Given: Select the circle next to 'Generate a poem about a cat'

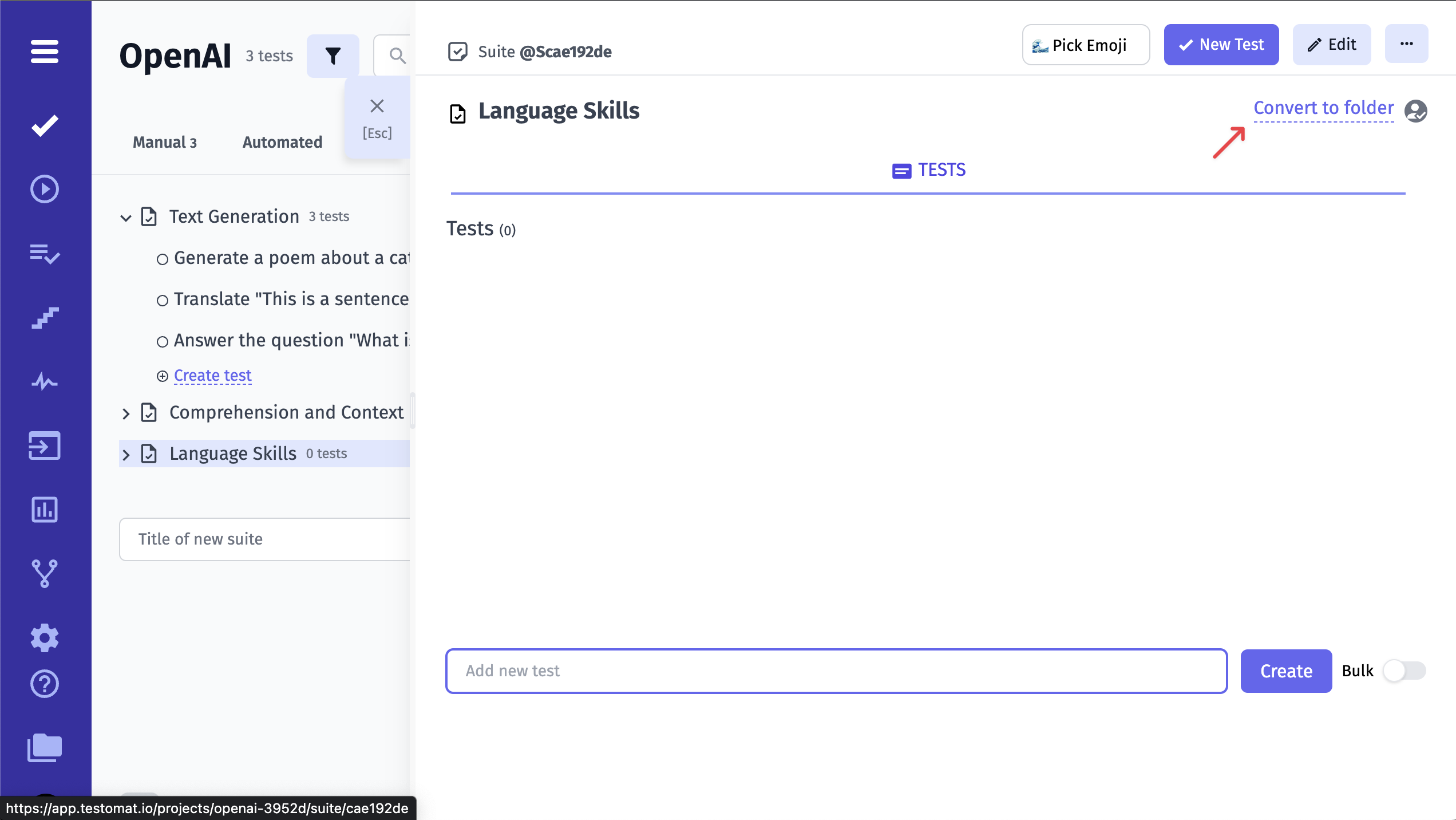Looking at the screenshot, I should tap(162, 258).
